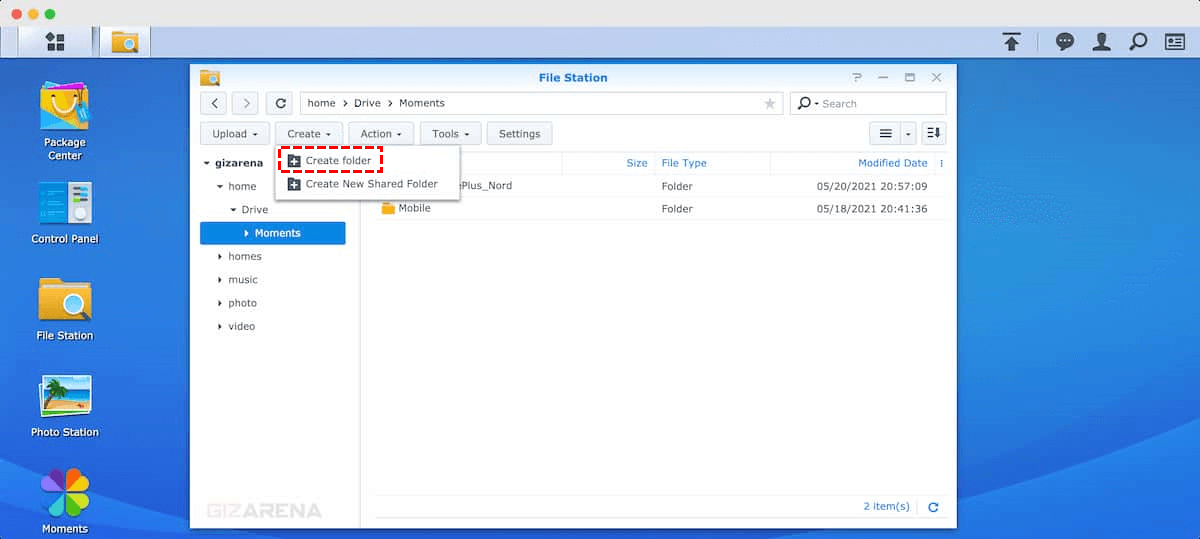Go forward with the right arrow button
The height and width of the screenshot is (539, 1200).
click(x=245, y=103)
